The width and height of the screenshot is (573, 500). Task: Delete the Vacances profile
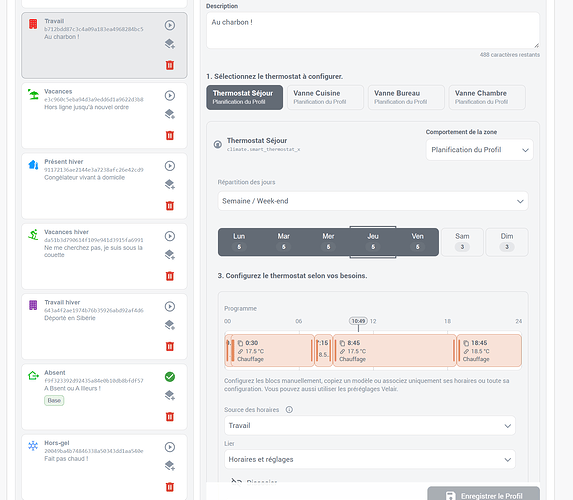pos(170,135)
